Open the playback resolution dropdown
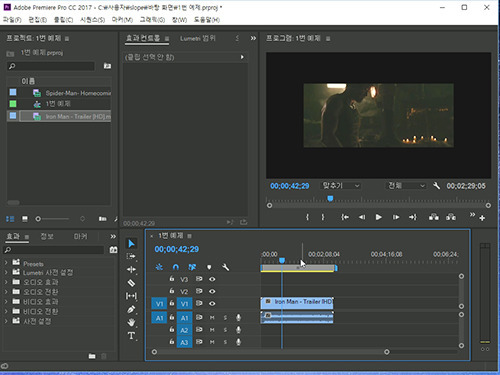Screen dimensions: 500x375 (x=406, y=186)
